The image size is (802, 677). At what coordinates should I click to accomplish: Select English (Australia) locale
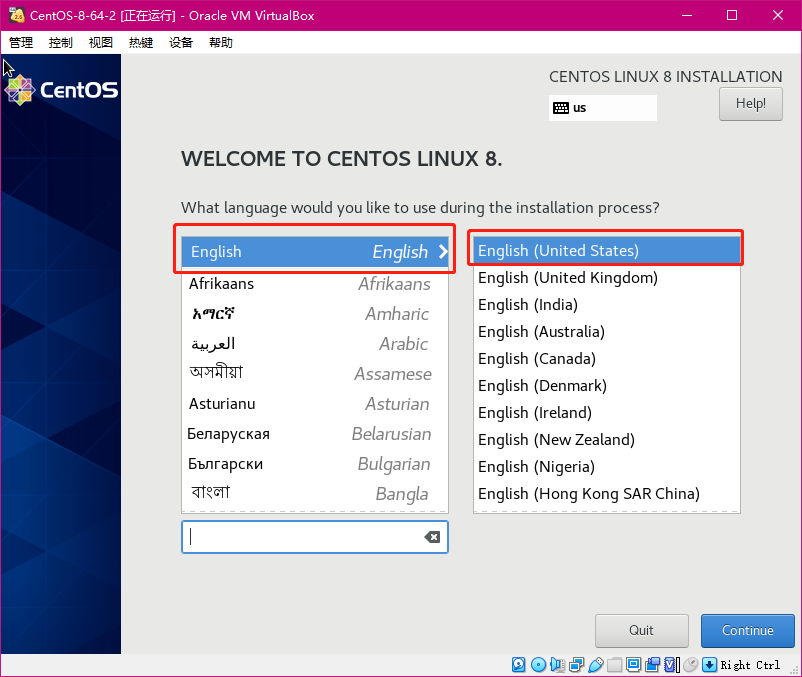coord(607,332)
